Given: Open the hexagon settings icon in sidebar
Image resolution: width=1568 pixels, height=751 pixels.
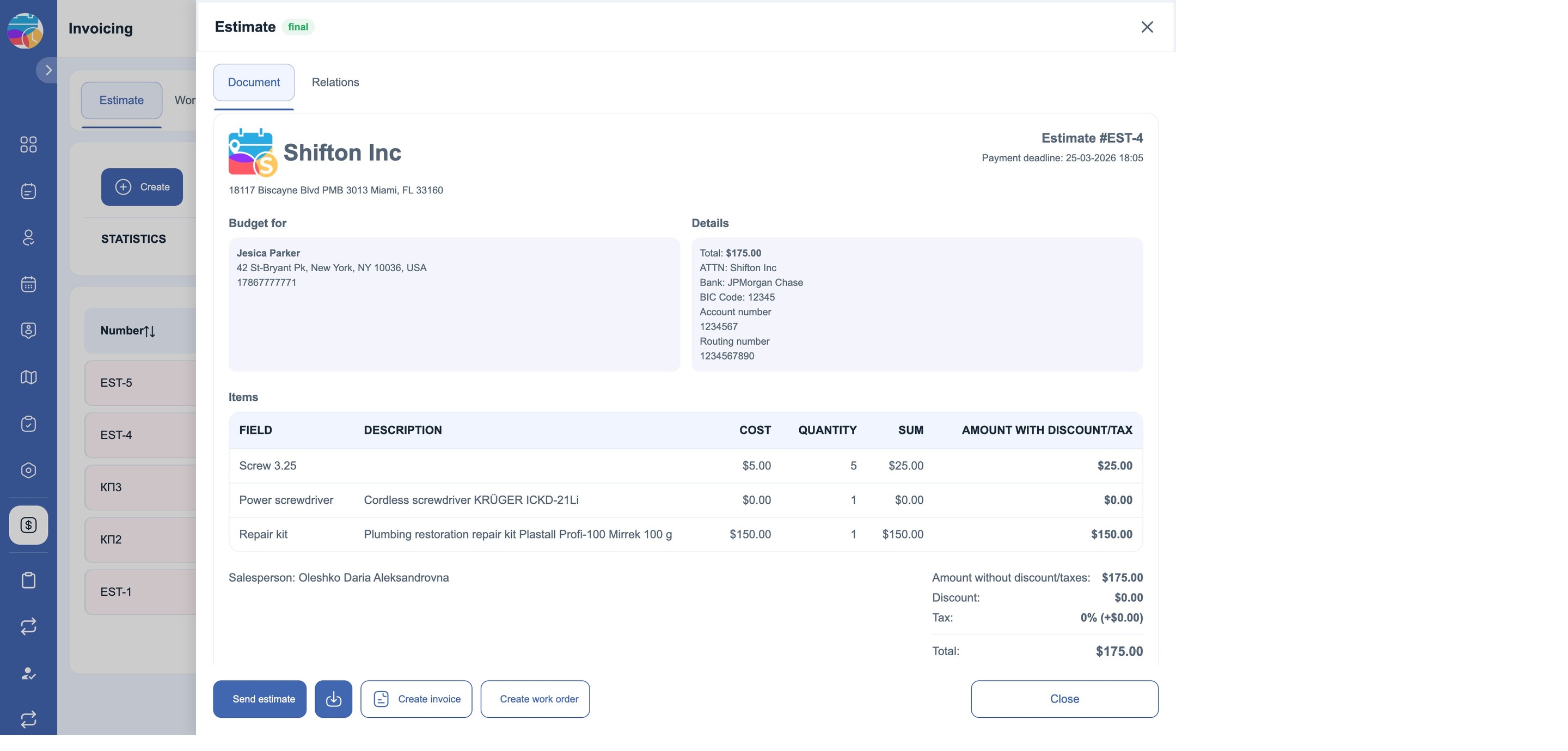Looking at the screenshot, I should (x=29, y=471).
